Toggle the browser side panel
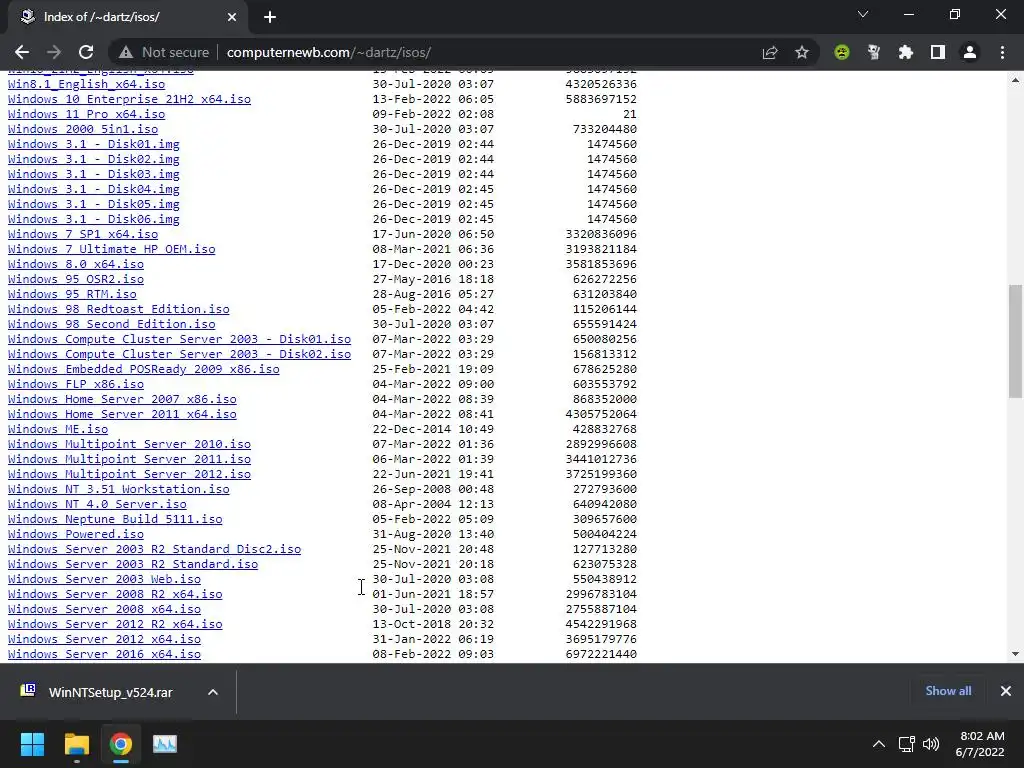The width and height of the screenshot is (1024, 768). point(938,52)
